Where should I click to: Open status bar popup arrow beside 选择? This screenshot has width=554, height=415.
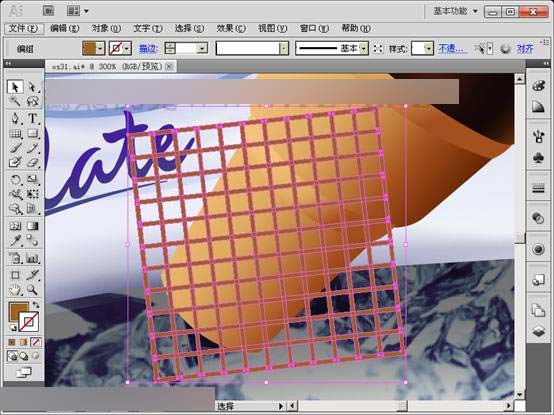(x=281, y=406)
